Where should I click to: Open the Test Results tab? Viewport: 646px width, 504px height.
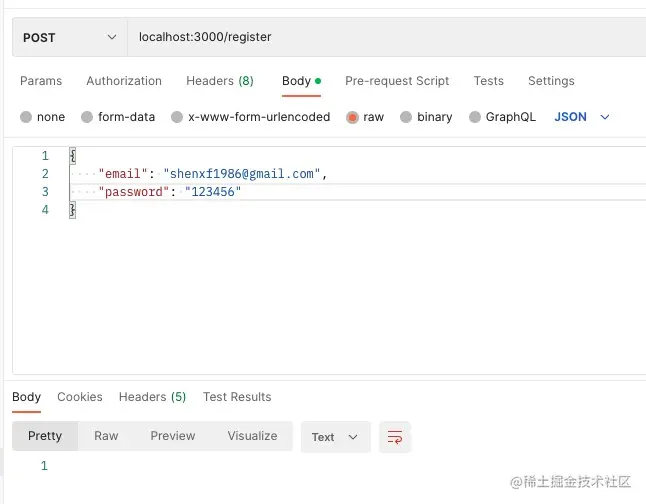[x=237, y=397]
